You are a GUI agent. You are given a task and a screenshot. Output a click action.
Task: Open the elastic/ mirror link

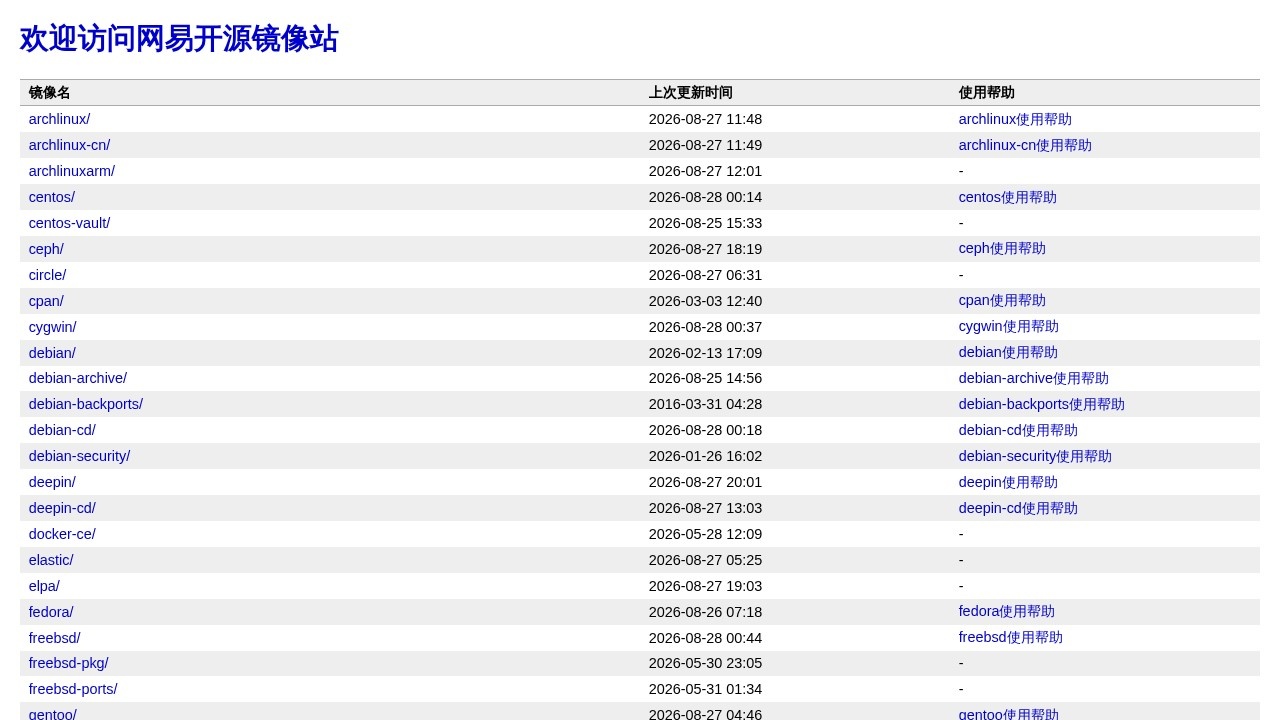[x=51, y=560]
